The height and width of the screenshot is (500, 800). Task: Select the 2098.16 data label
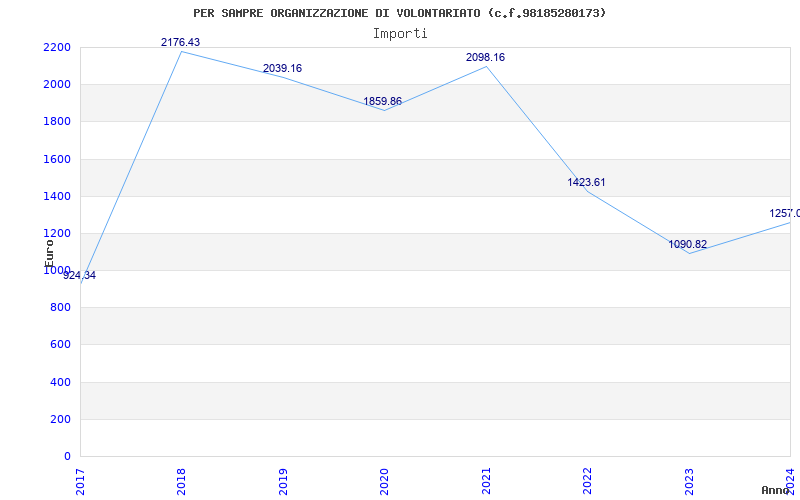coord(485,57)
